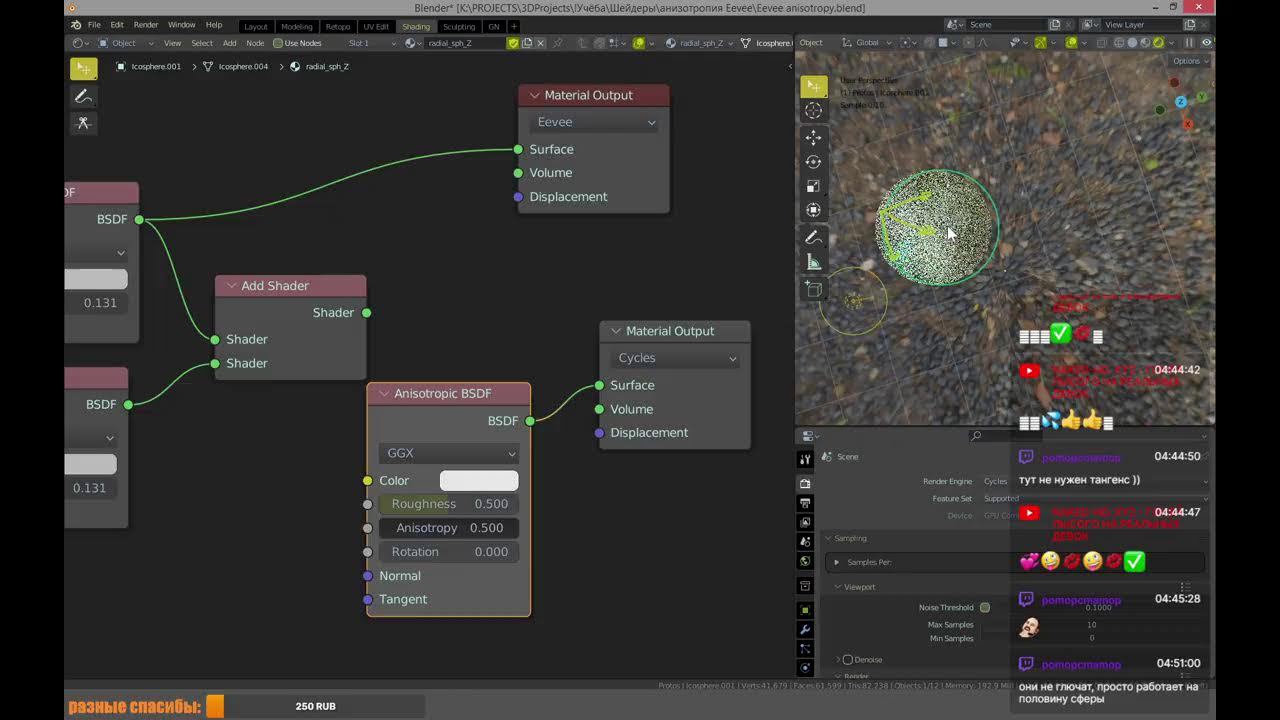Click Icosphere.004 in the breadcrumb
1280x720 pixels.
pos(243,66)
